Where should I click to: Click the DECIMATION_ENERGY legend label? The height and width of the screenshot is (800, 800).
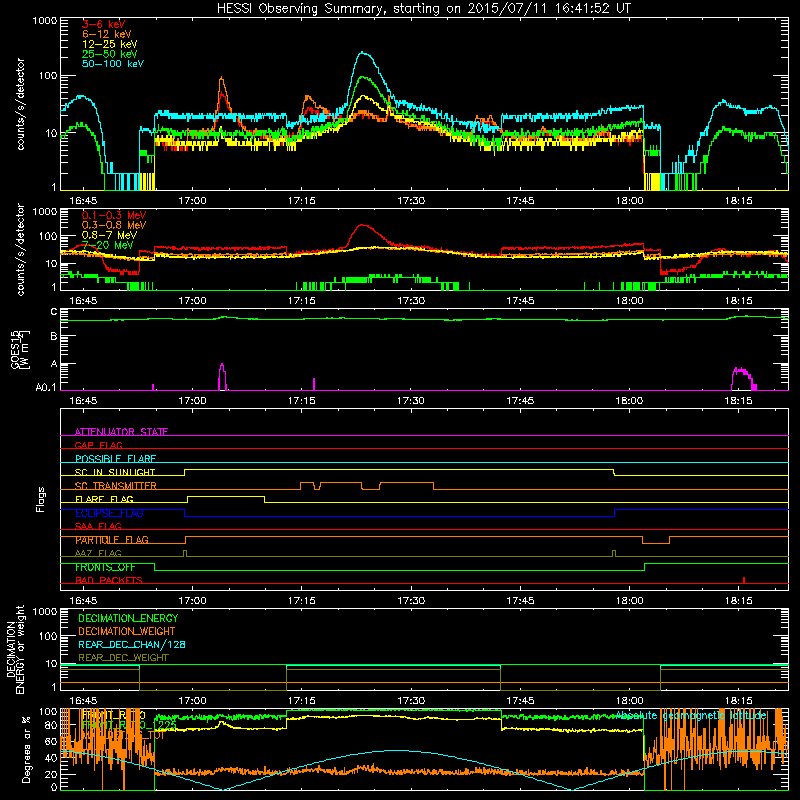click(128, 618)
